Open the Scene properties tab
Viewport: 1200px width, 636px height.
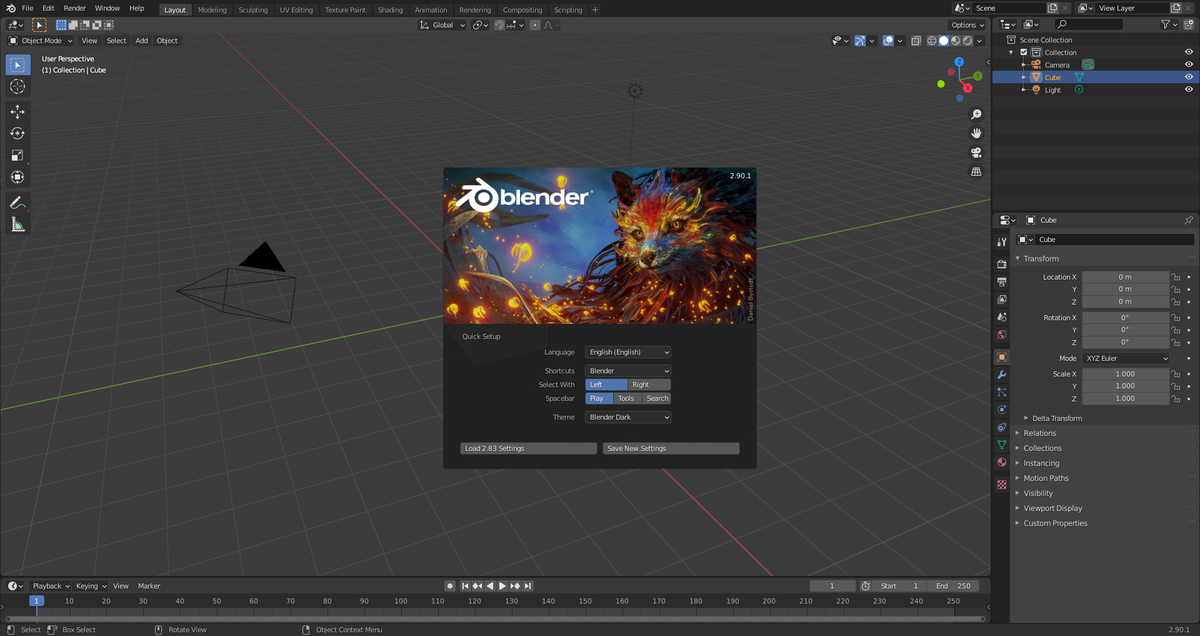(1002, 317)
